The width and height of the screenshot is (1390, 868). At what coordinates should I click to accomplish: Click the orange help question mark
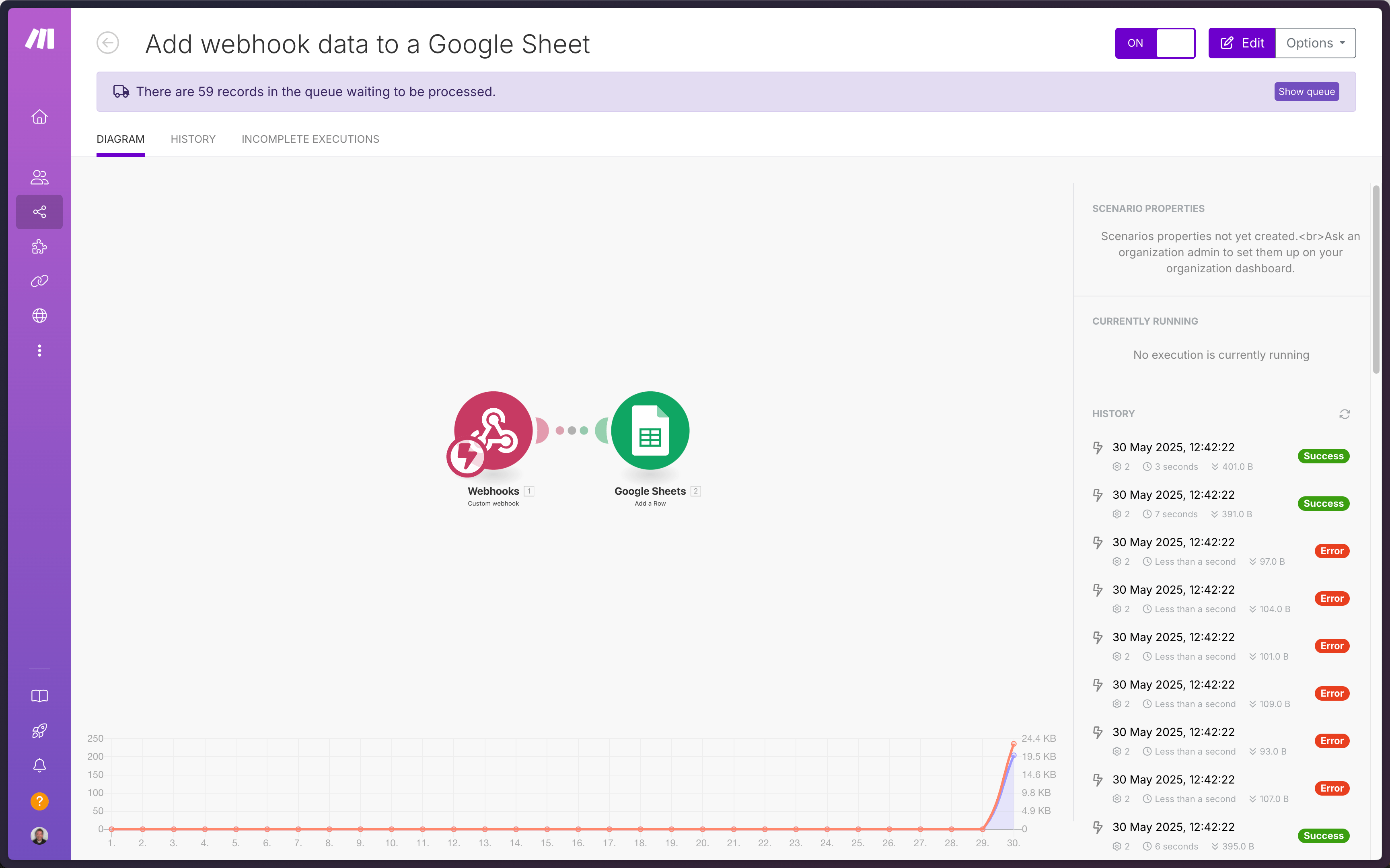tap(39, 801)
